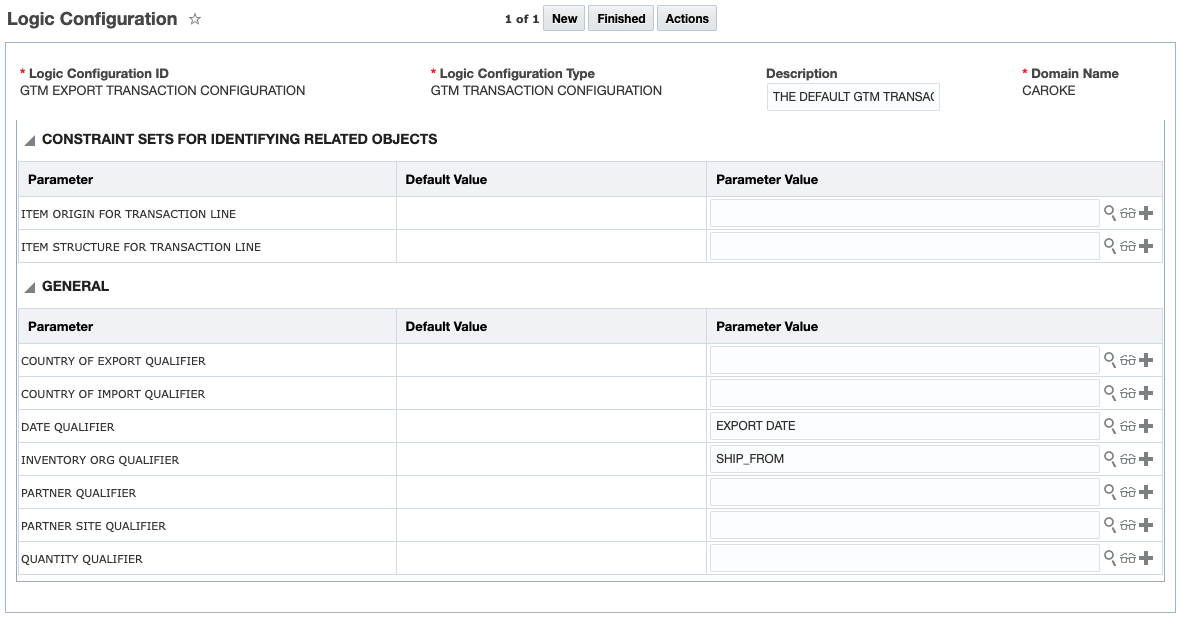Click glasses icon for Country of Export Qualifier
Viewport: 1180px width, 618px height.
click(x=1128, y=360)
